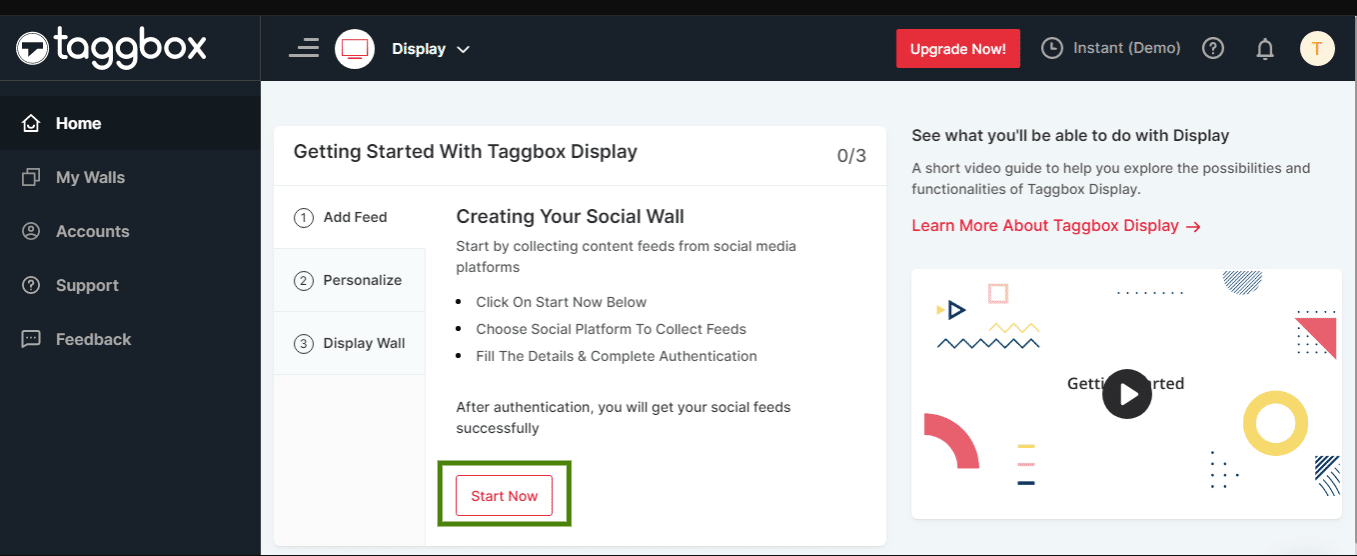Click the Home house icon in sidebar
This screenshot has height=556, width=1357.
[31, 123]
